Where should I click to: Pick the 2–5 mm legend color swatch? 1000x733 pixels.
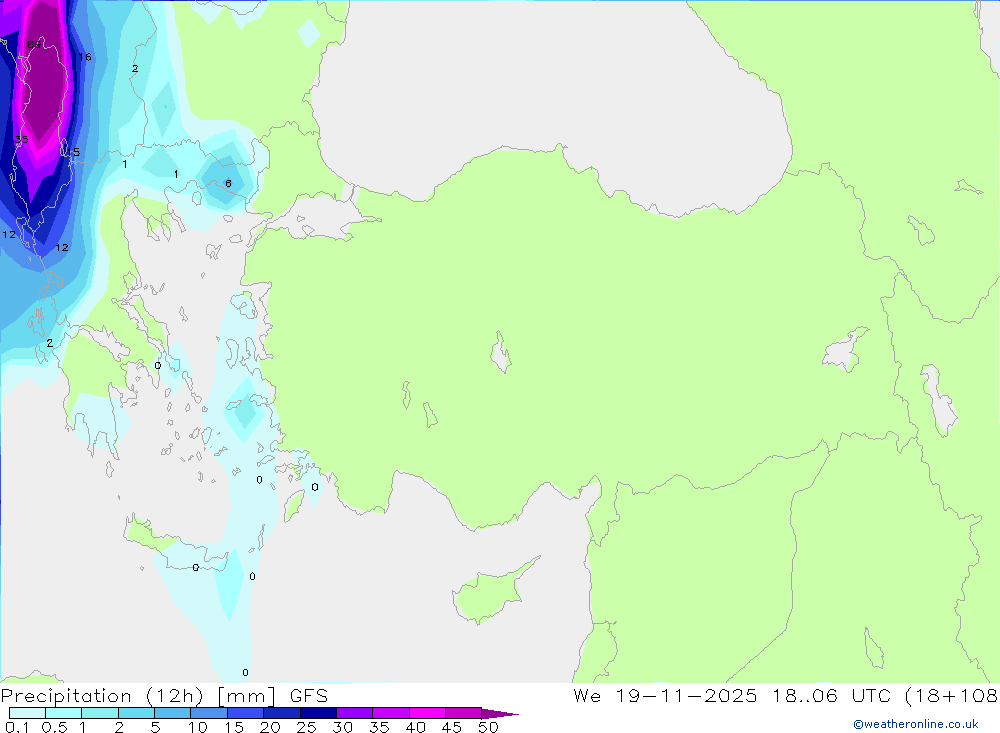136,713
